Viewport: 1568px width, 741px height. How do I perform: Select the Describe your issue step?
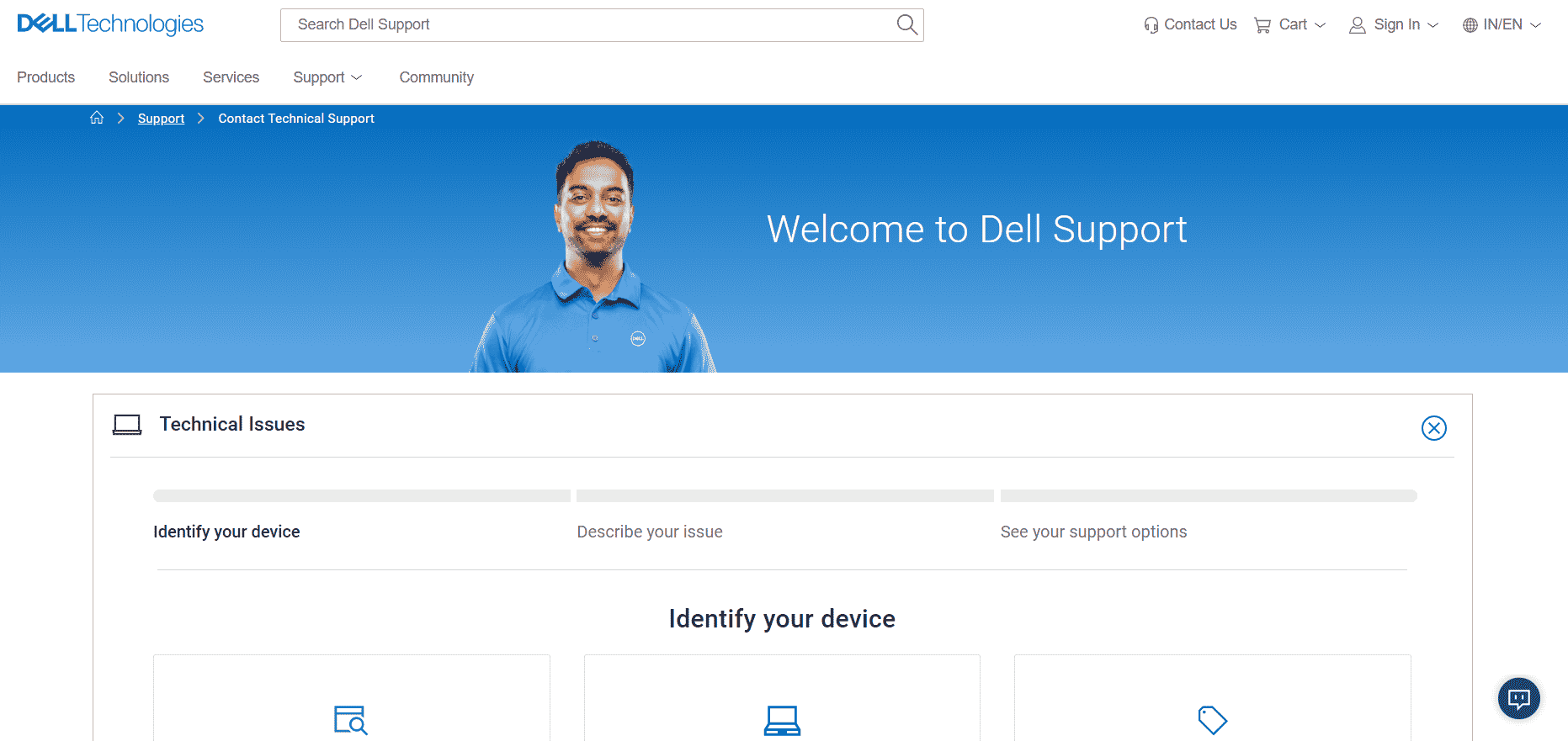click(650, 532)
